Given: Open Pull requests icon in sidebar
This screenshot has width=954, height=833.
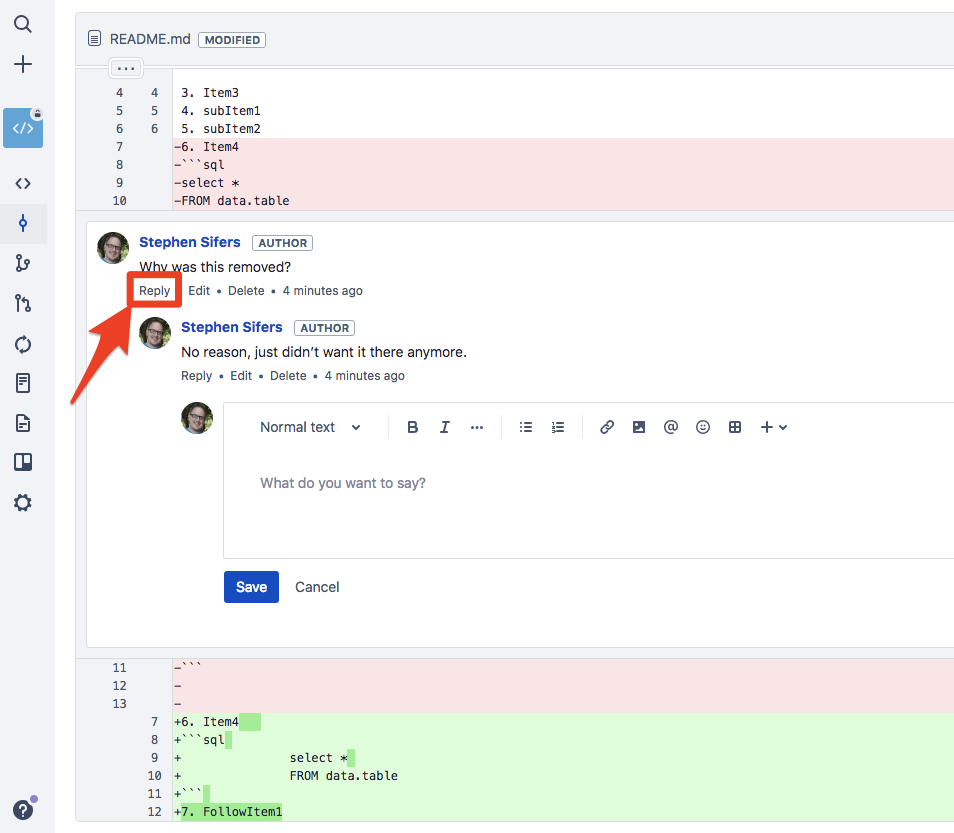Looking at the screenshot, I should coord(23,303).
